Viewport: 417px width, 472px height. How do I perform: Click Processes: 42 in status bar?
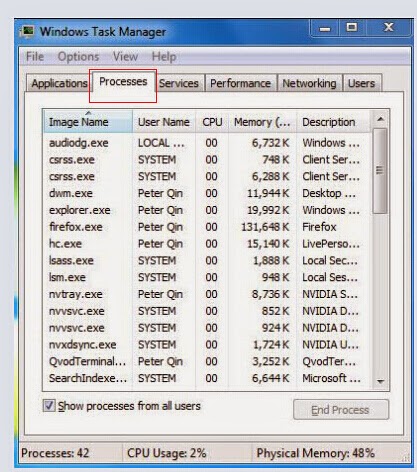[55, 453]
